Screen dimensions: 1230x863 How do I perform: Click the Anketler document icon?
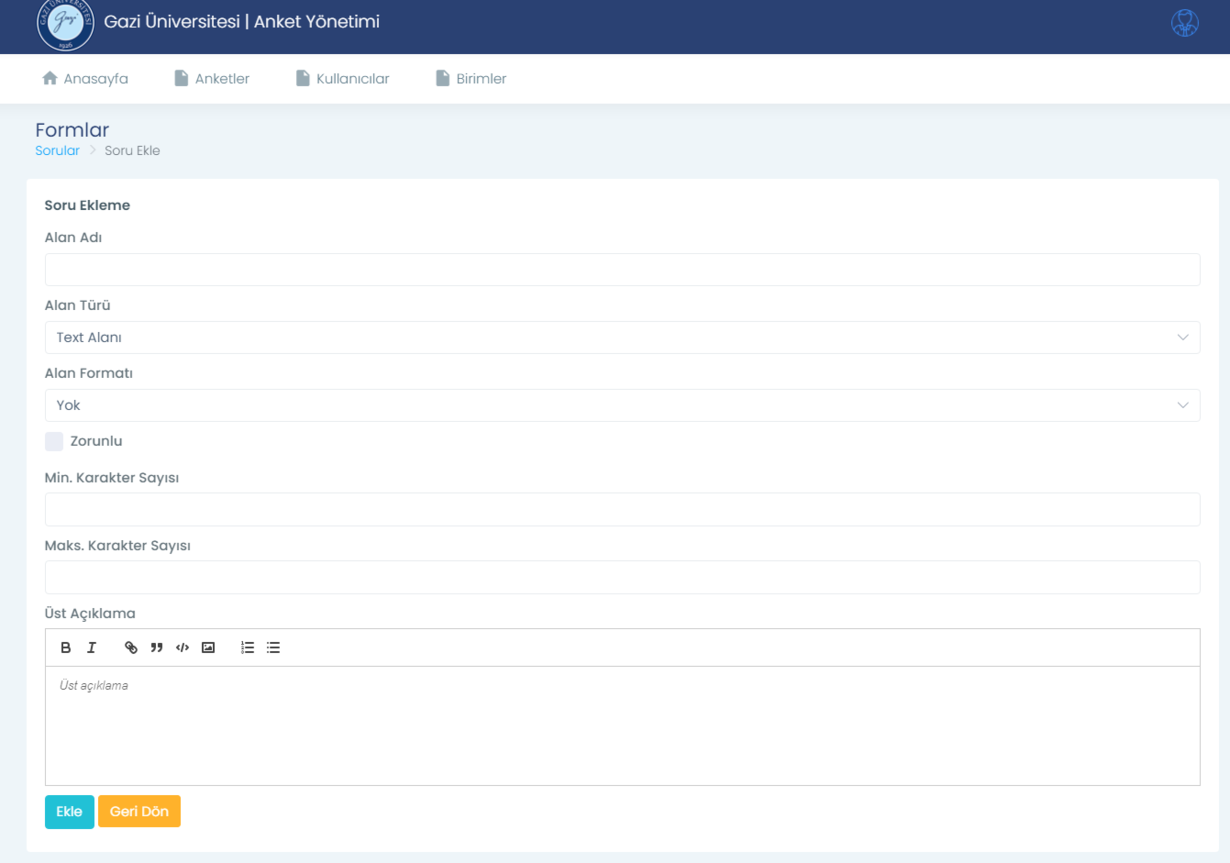181,78
